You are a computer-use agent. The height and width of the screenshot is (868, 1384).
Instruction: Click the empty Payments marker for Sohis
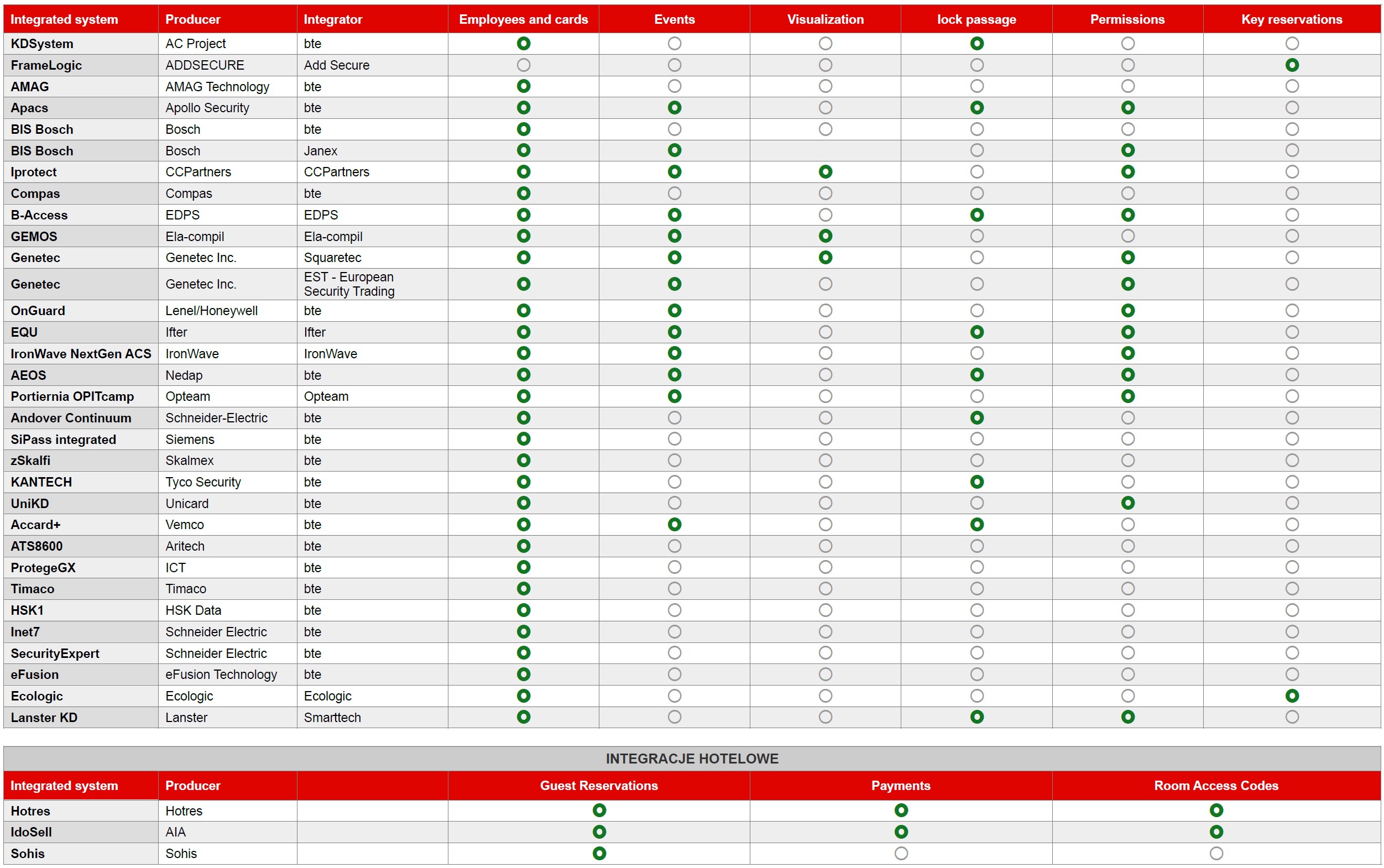click(901, 853)
